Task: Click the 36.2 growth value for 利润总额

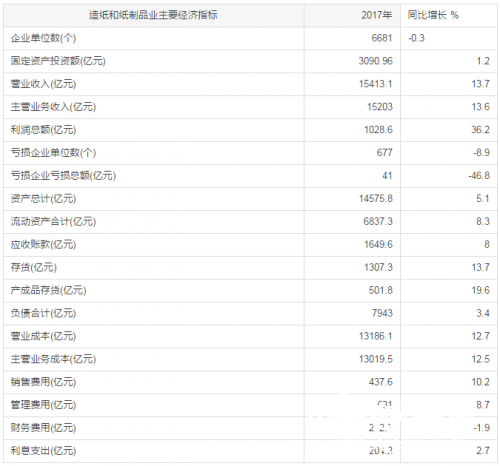Action: [480, 130]
